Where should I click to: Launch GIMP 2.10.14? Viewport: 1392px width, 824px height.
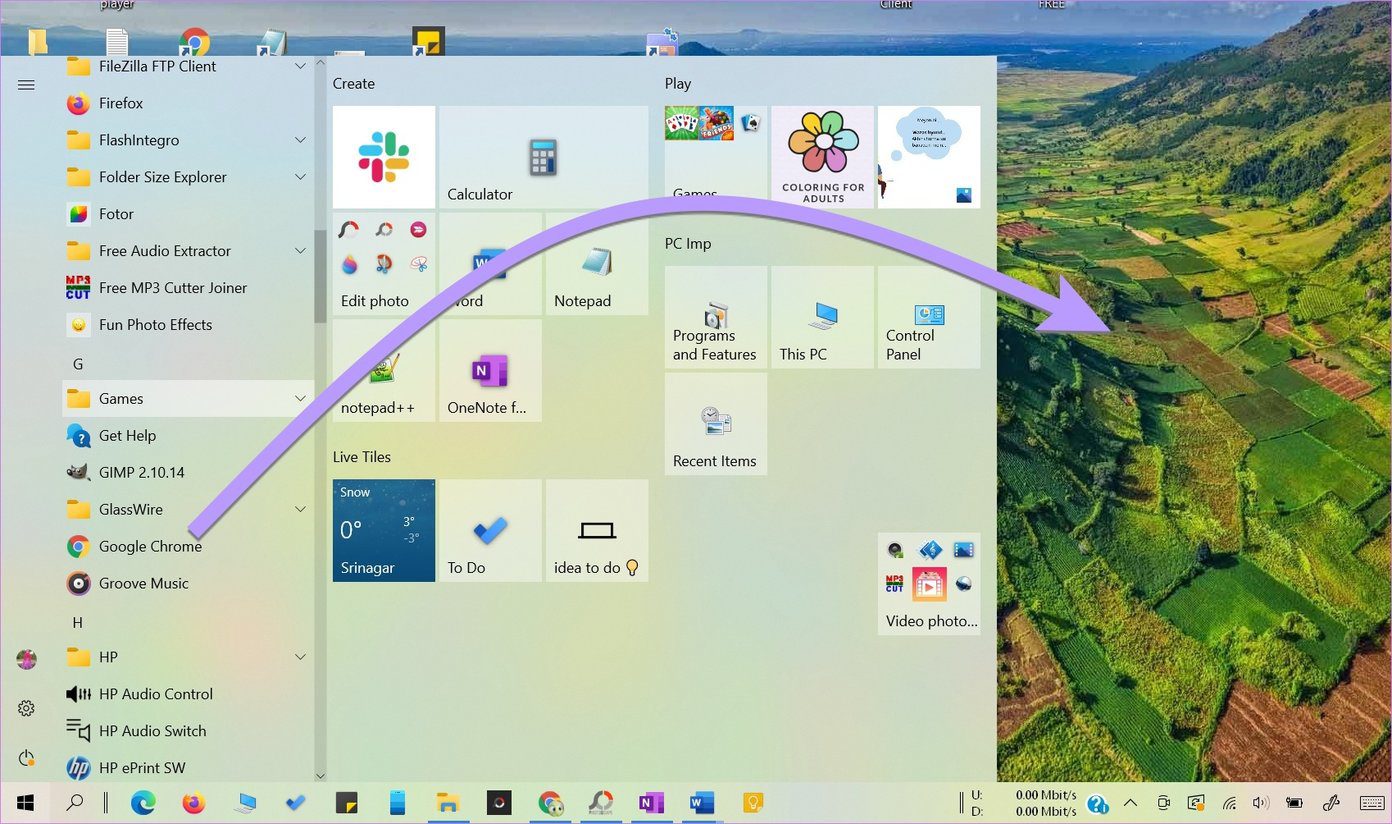pyautogui.click(x=187, y=473)
